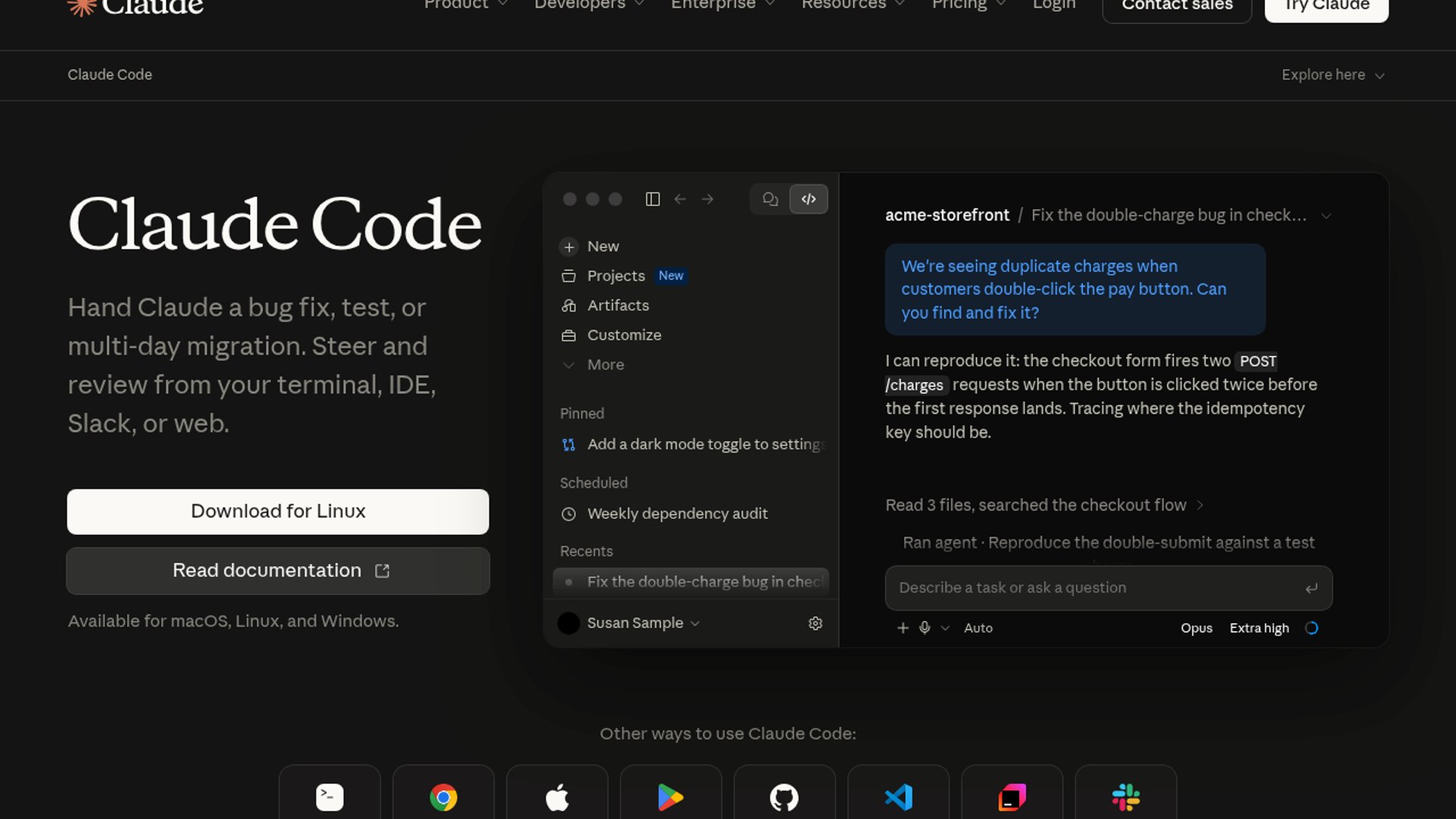Open Susan Sample account dropdown

(643, 623)
